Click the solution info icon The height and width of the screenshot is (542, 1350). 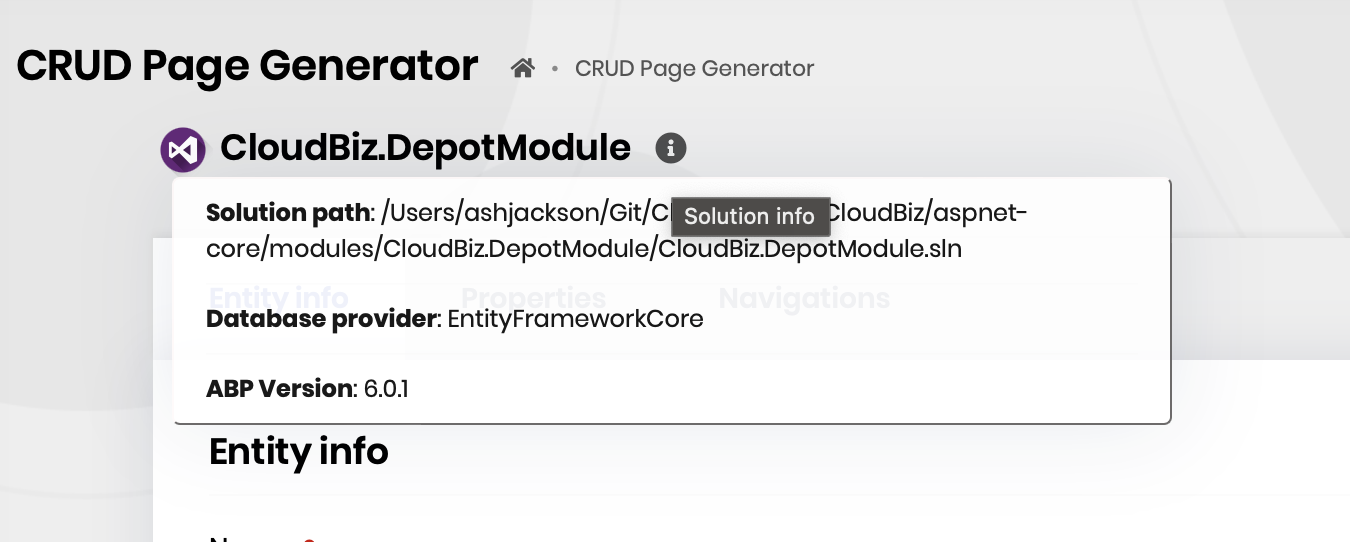(x=671, y=148)
